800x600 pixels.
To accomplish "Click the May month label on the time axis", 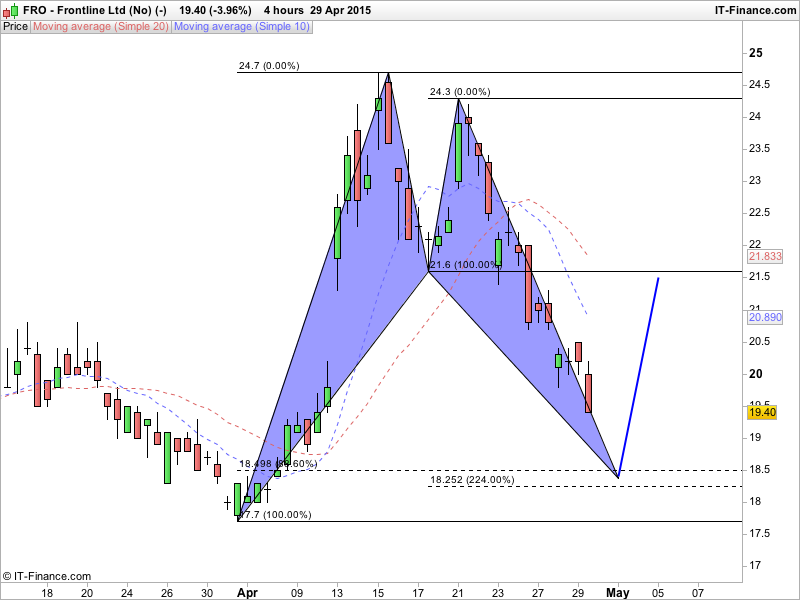I will [x=617, y=592].
